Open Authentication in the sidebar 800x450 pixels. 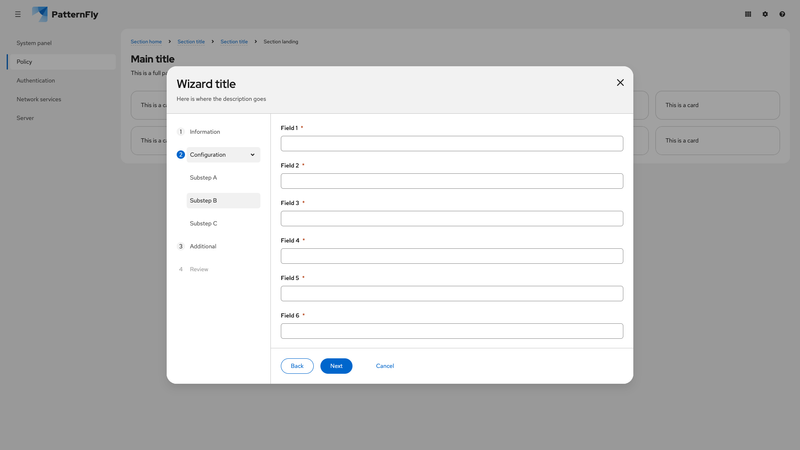(36, 81)
